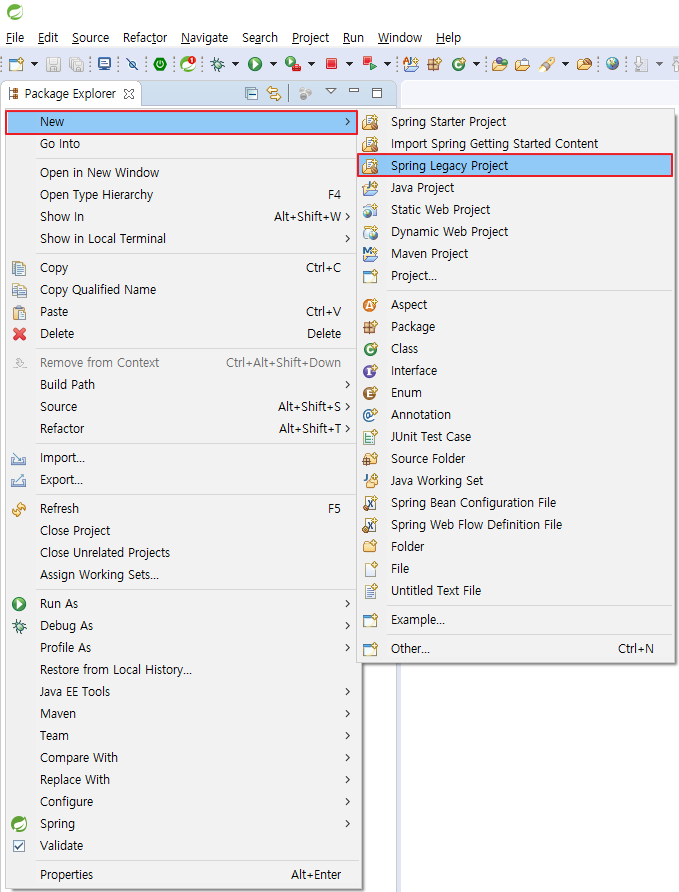Expand the Maven submenu
Screen dimensions: 679x892
point(182,713)
